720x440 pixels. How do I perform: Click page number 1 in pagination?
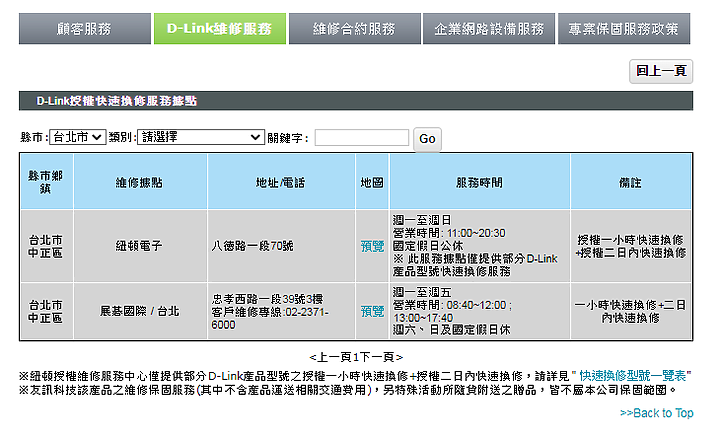pos(356,357)
